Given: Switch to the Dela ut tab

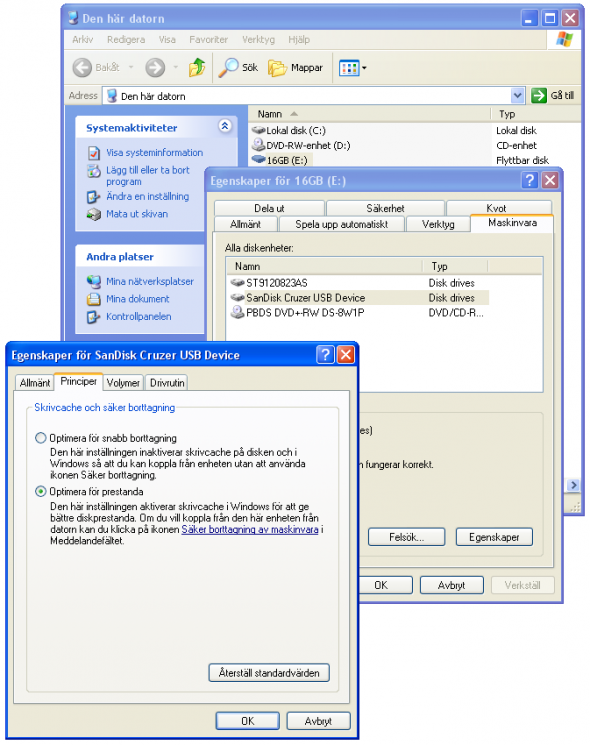Looking at the screenshot, I should click(269, 208).
